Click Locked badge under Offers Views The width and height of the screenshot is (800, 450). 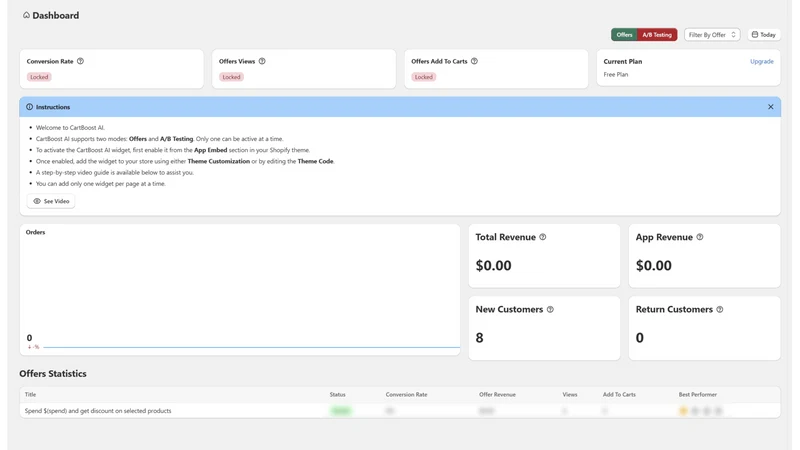coord(231,77)
